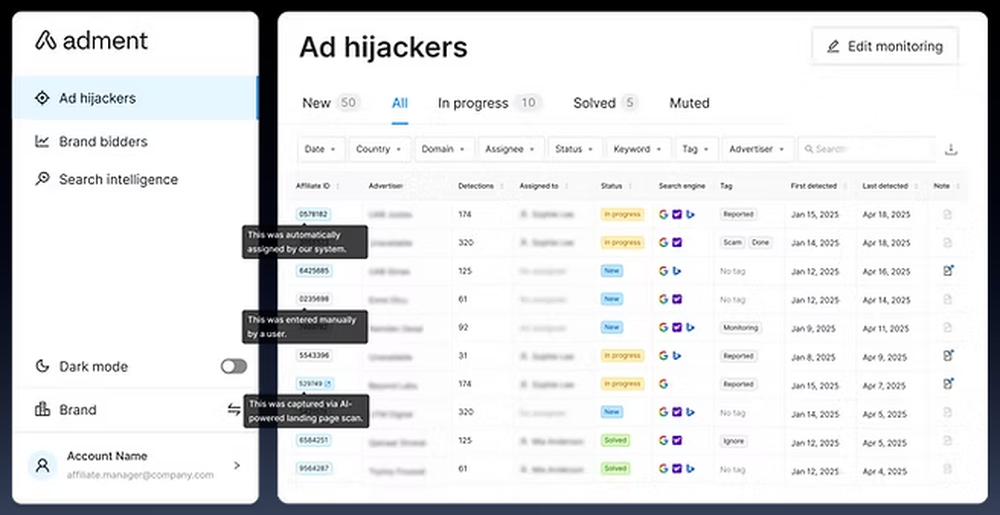The width and height of the screenshot is (1000, 515).
Task: Toggle the Dark mode switch
Action: coord(233,366)
